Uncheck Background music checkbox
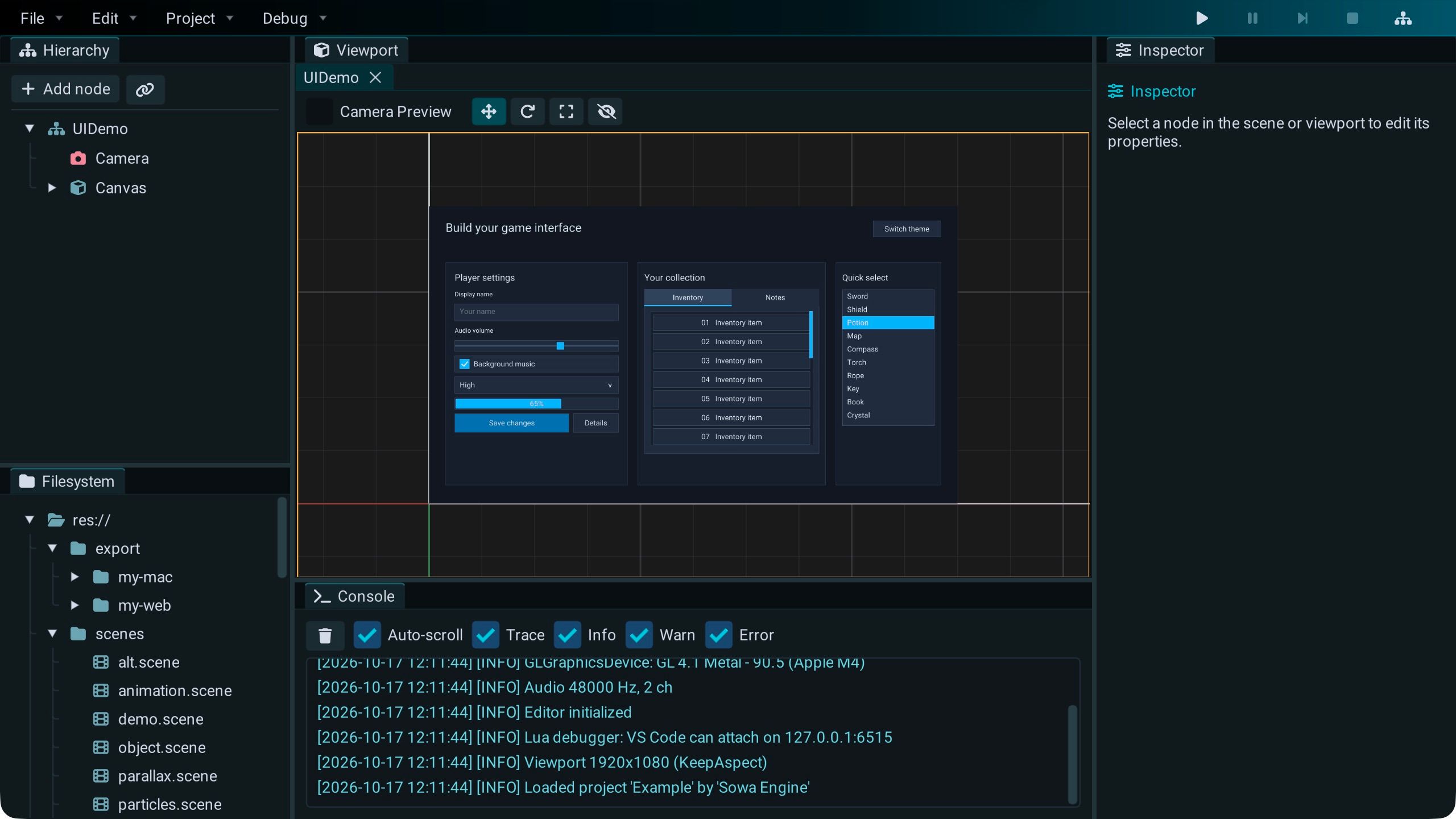The image size is (1456, 819). click(x=464, y=364)
